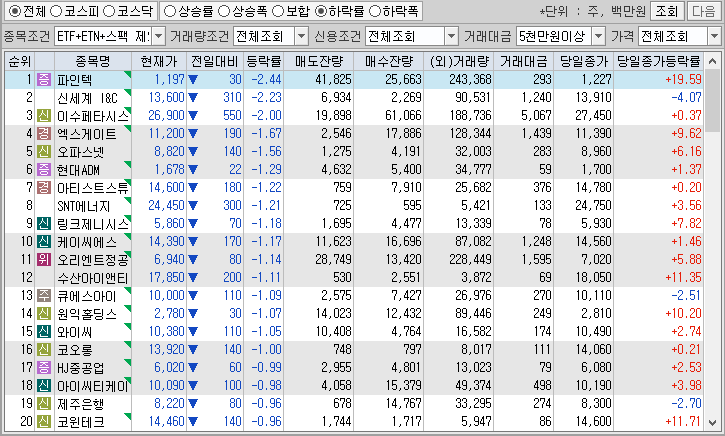Click the down arrow beside 파인텍 price 1,197
This screenshot has height=436, width=725.
coord(193,80)
